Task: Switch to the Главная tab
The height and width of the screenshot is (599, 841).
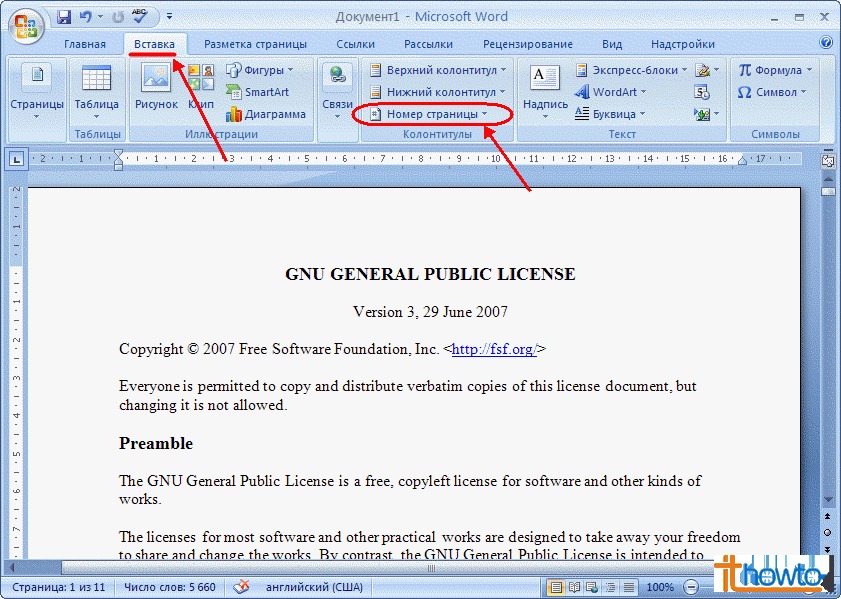Action: [x=85, y=44]
